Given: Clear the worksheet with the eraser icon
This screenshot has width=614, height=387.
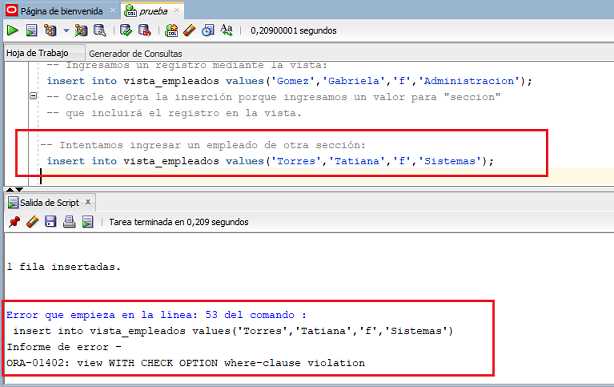Looking at the screenshot, I should tap(190, 30).
